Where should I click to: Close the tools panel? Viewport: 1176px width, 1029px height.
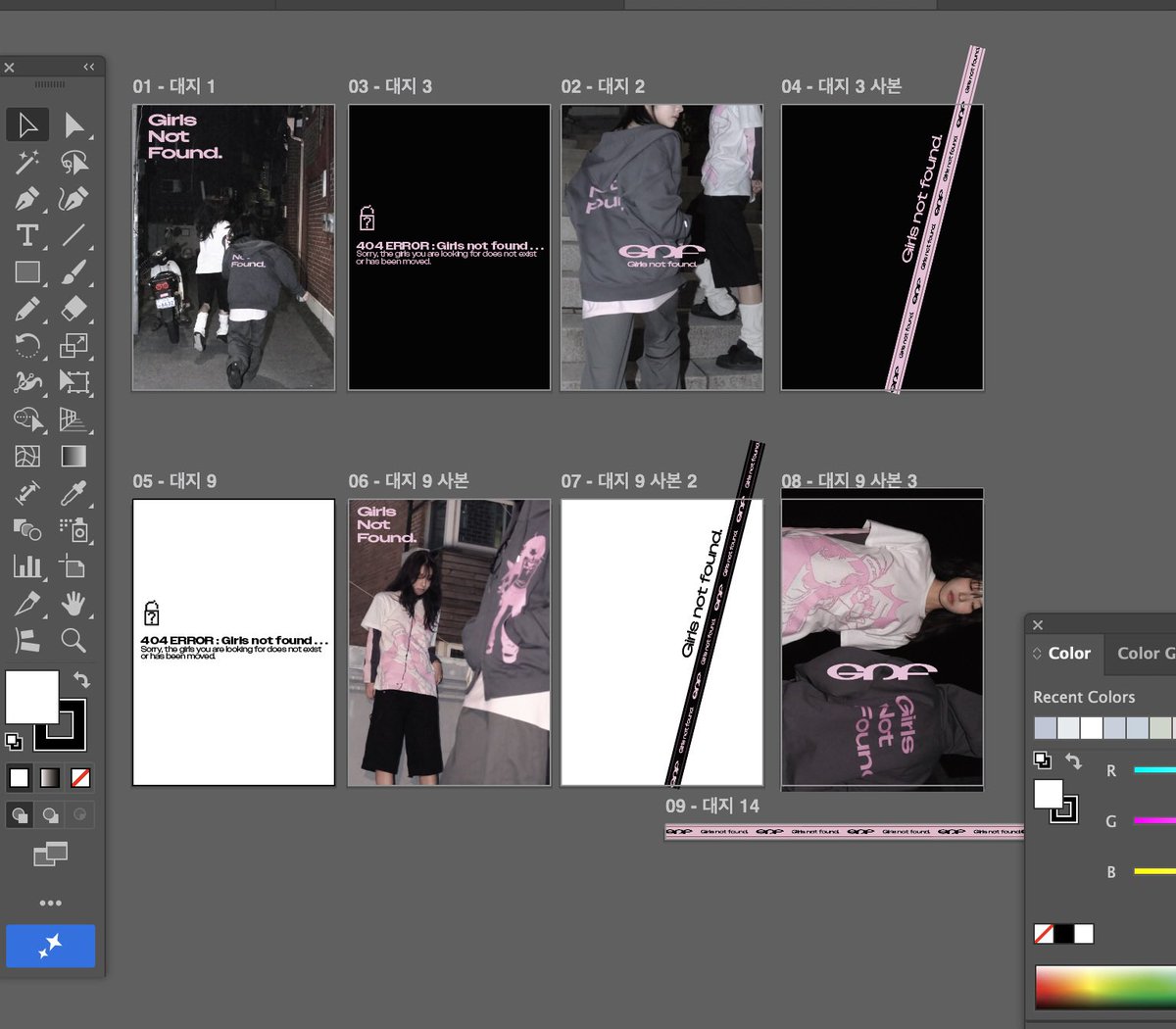pyautogui.click(x=9, y=68)
